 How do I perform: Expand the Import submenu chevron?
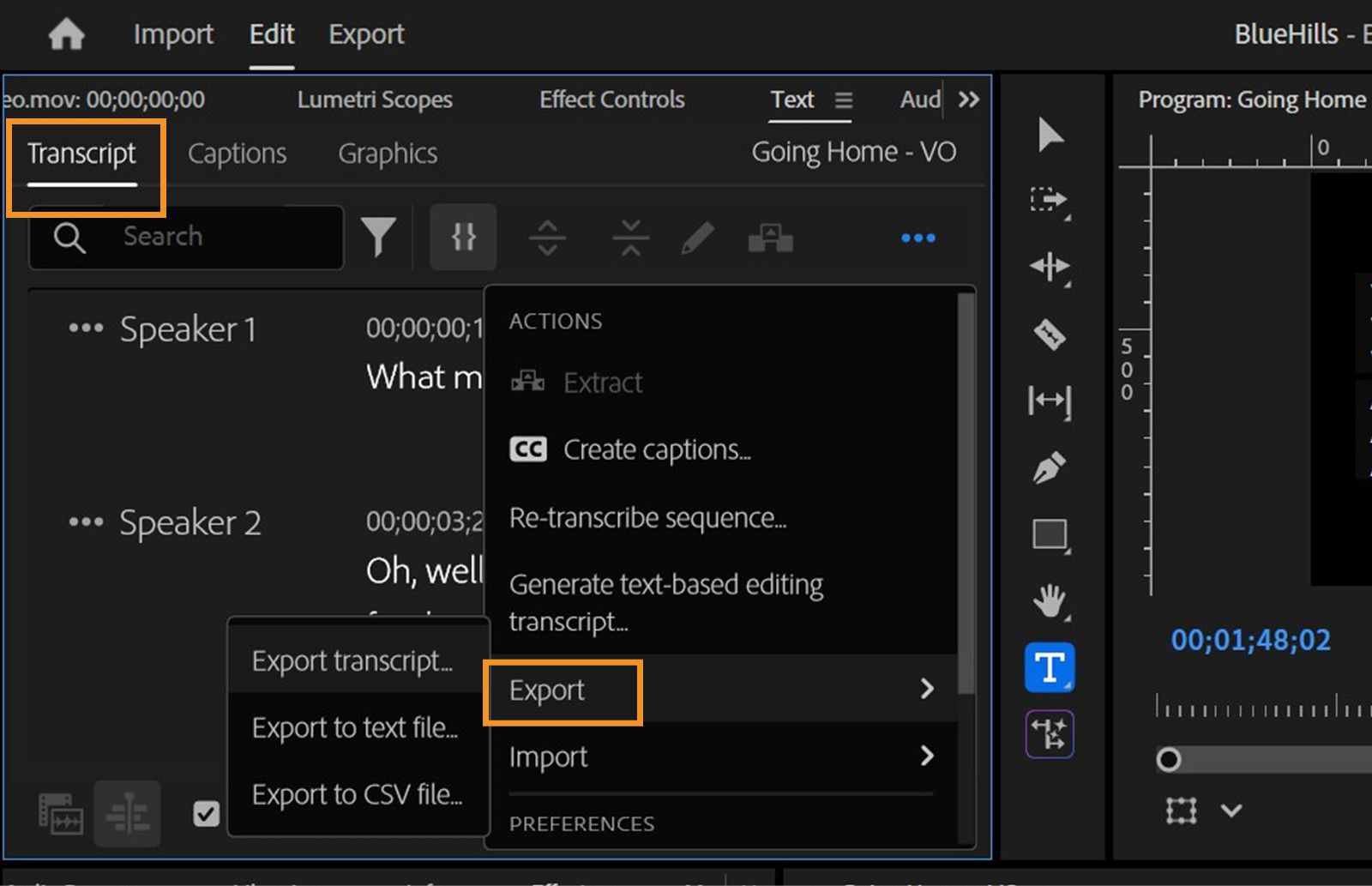point(929,756)
